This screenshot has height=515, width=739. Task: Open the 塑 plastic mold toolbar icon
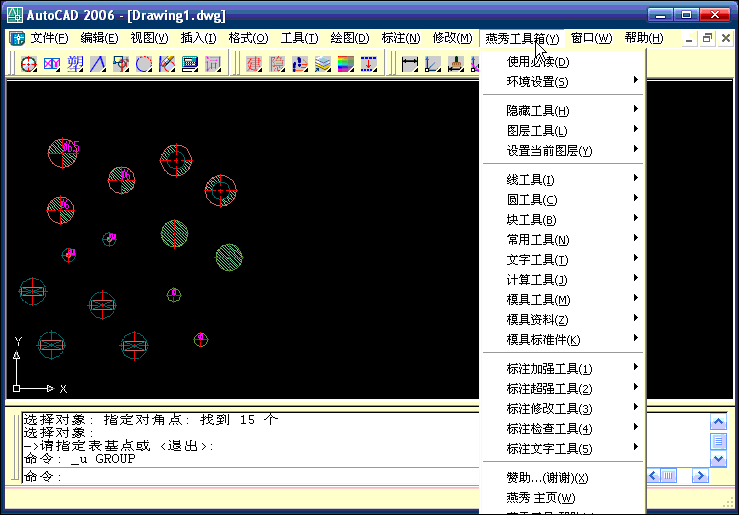click(x=75, y=64)
